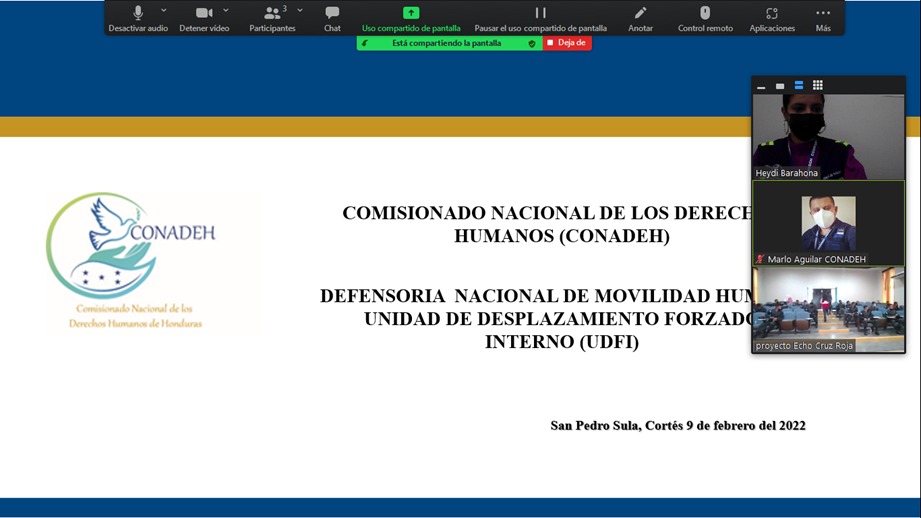Switch video panel to grid view
This screenshot has width=921, height=518.
tap(818, 86)
